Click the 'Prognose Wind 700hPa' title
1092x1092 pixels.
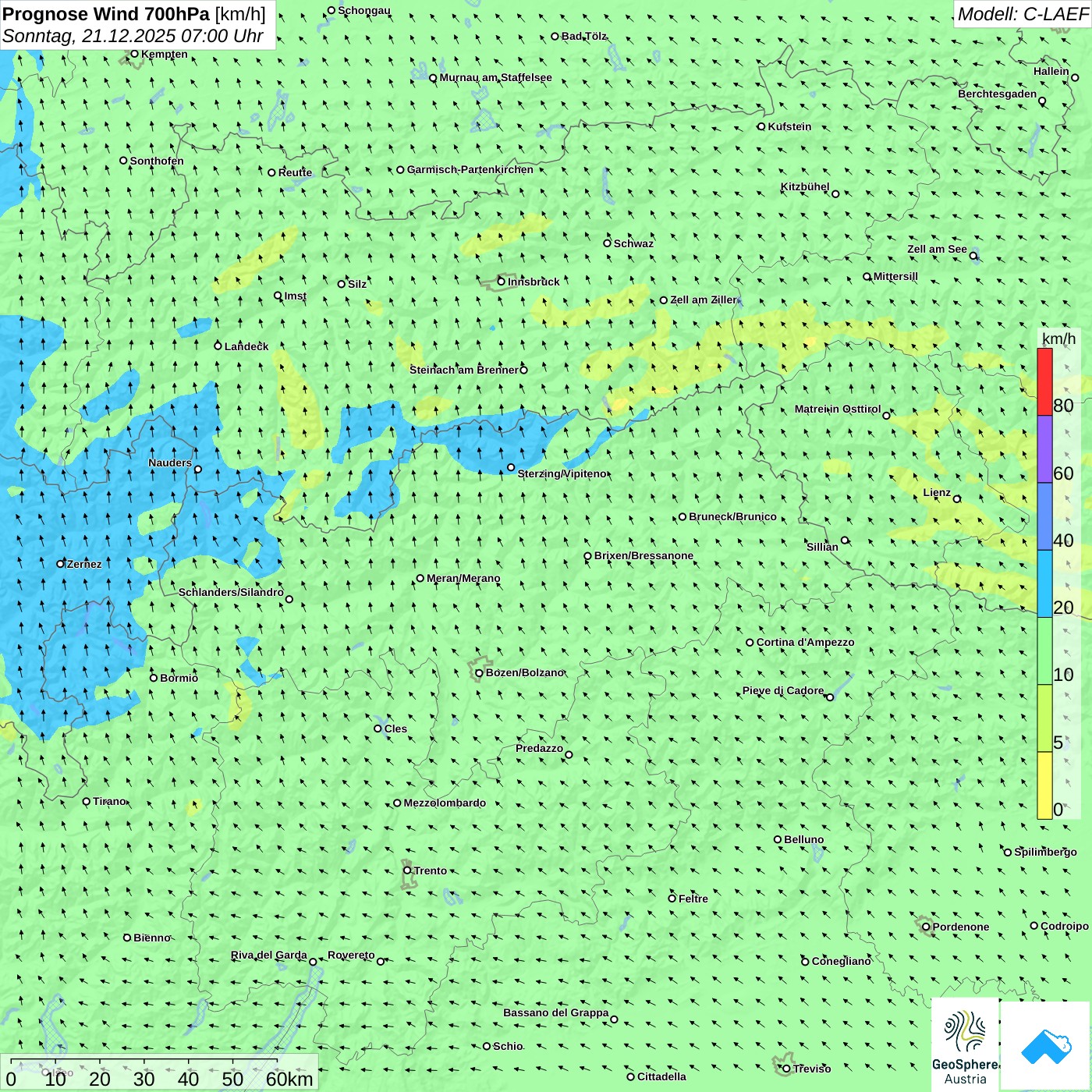(x=106, y=14)
